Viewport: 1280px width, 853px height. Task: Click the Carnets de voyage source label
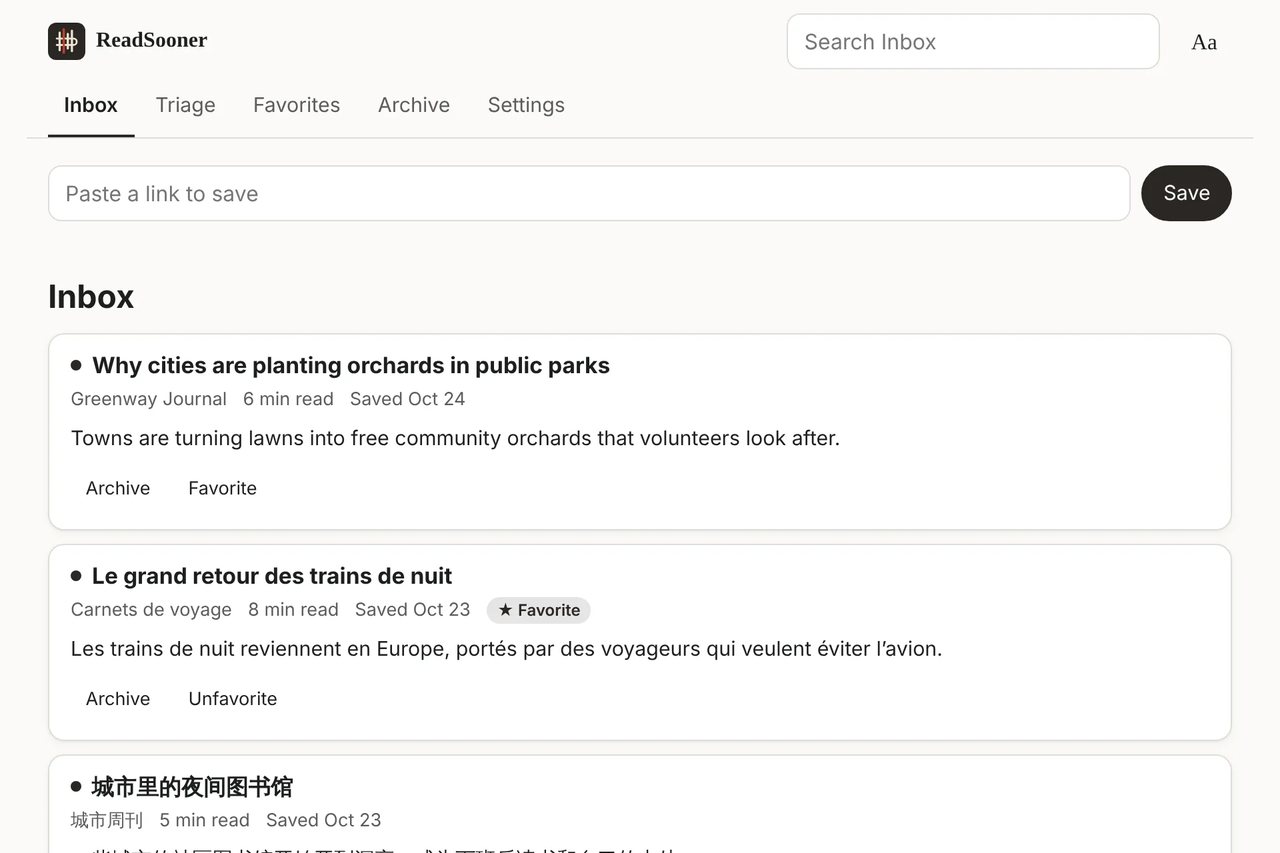coord(151,610)
